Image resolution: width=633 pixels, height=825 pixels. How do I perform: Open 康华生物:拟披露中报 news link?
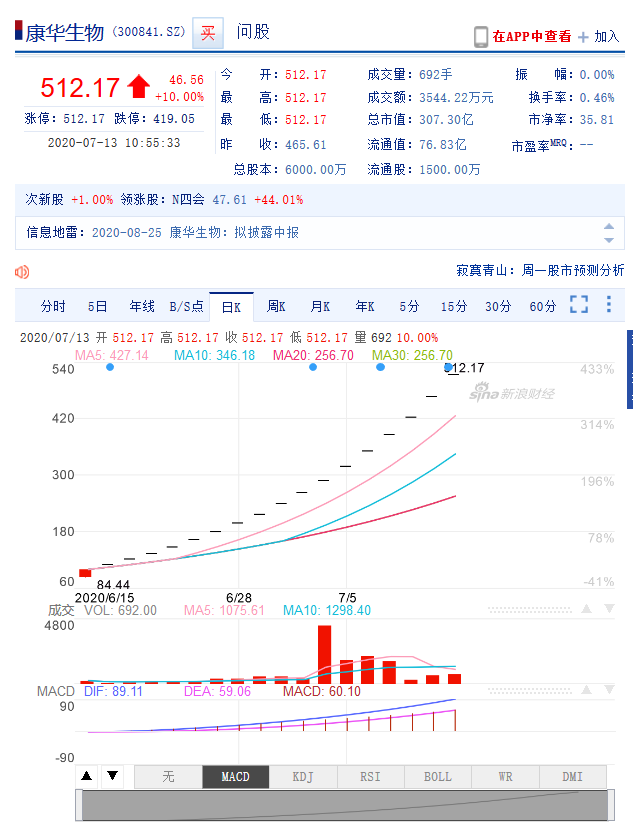[x=234, y=233]
